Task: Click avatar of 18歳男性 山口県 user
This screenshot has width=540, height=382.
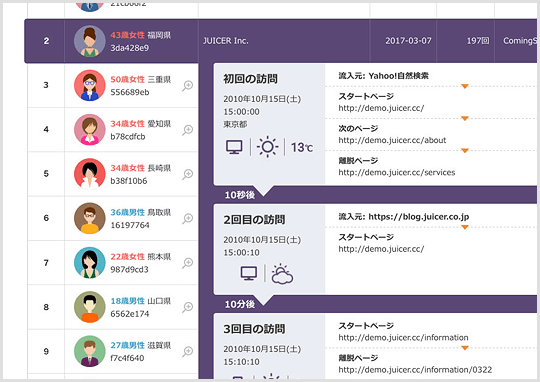Action: [90, 307]
